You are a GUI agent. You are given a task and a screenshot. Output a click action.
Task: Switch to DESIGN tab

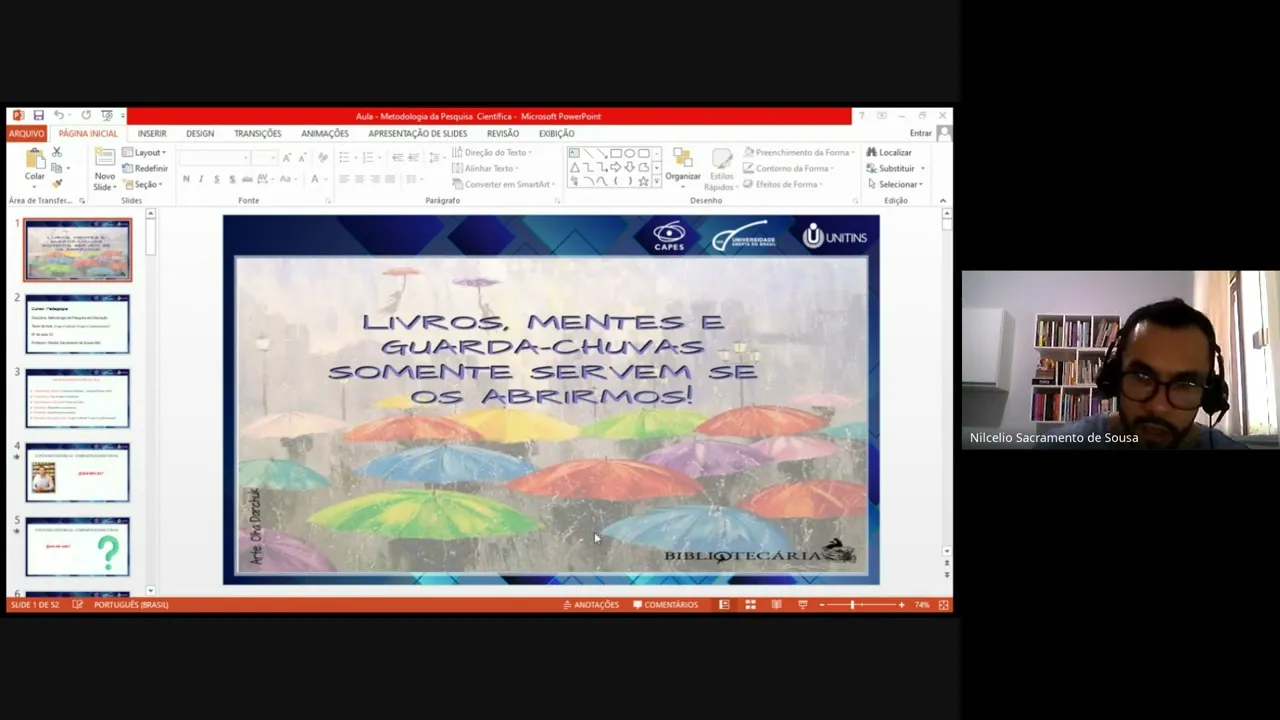[200, 133]
